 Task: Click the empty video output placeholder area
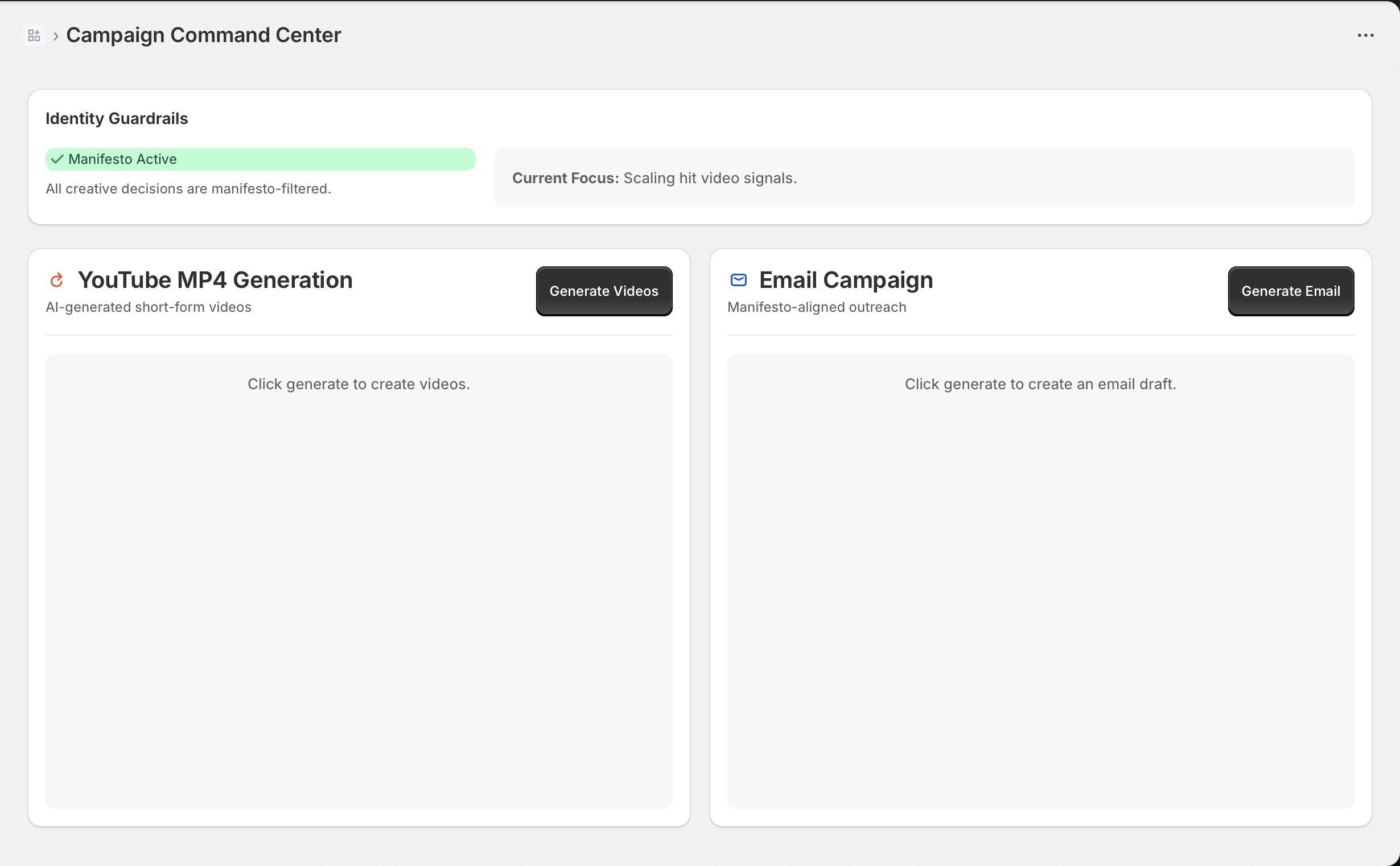click(359, 581)
